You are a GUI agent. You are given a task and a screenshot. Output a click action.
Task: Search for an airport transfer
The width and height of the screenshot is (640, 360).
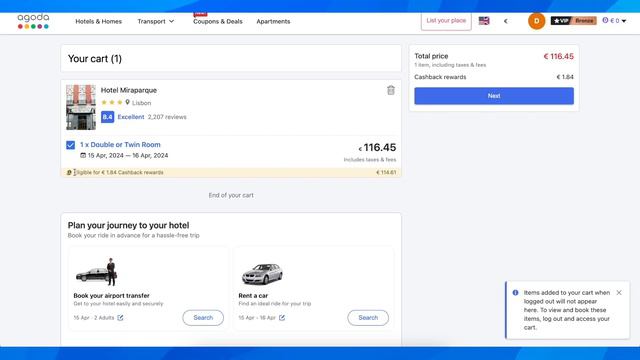[203, 318]
